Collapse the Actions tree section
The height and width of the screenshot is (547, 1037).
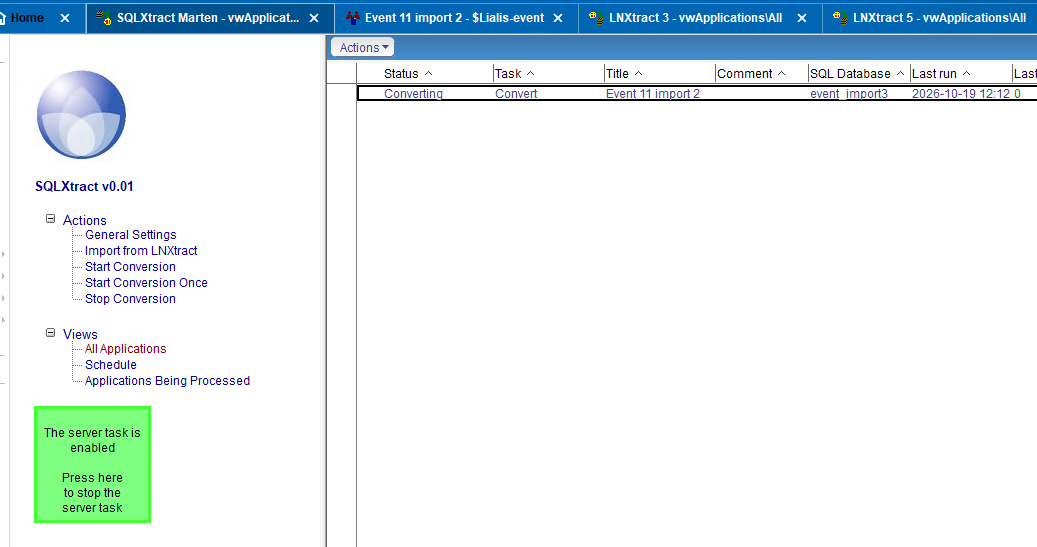click(50, 219)
